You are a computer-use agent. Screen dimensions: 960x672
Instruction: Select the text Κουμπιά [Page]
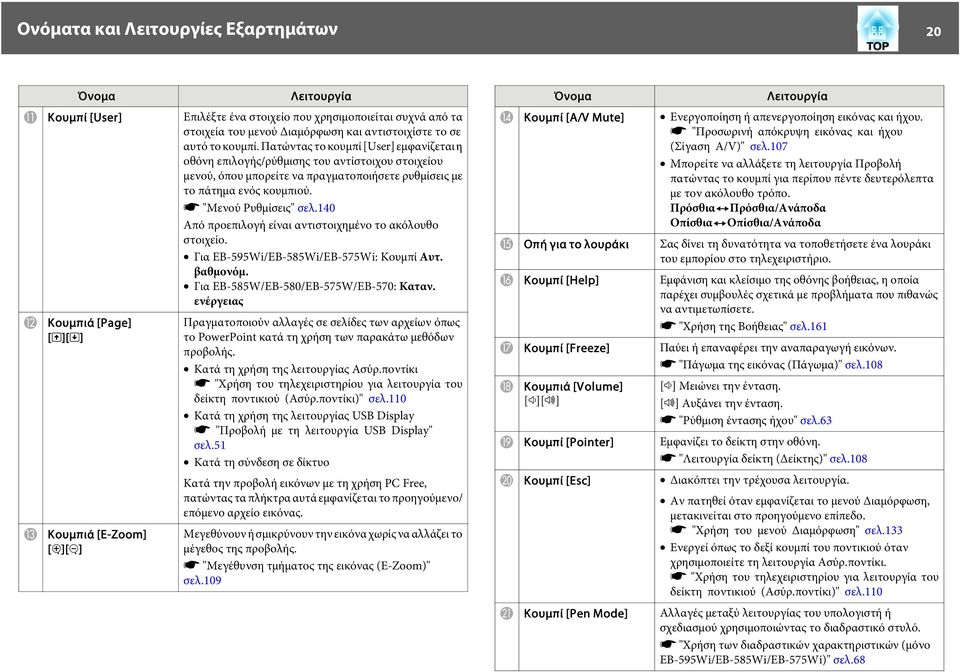(x=89, y=323)
